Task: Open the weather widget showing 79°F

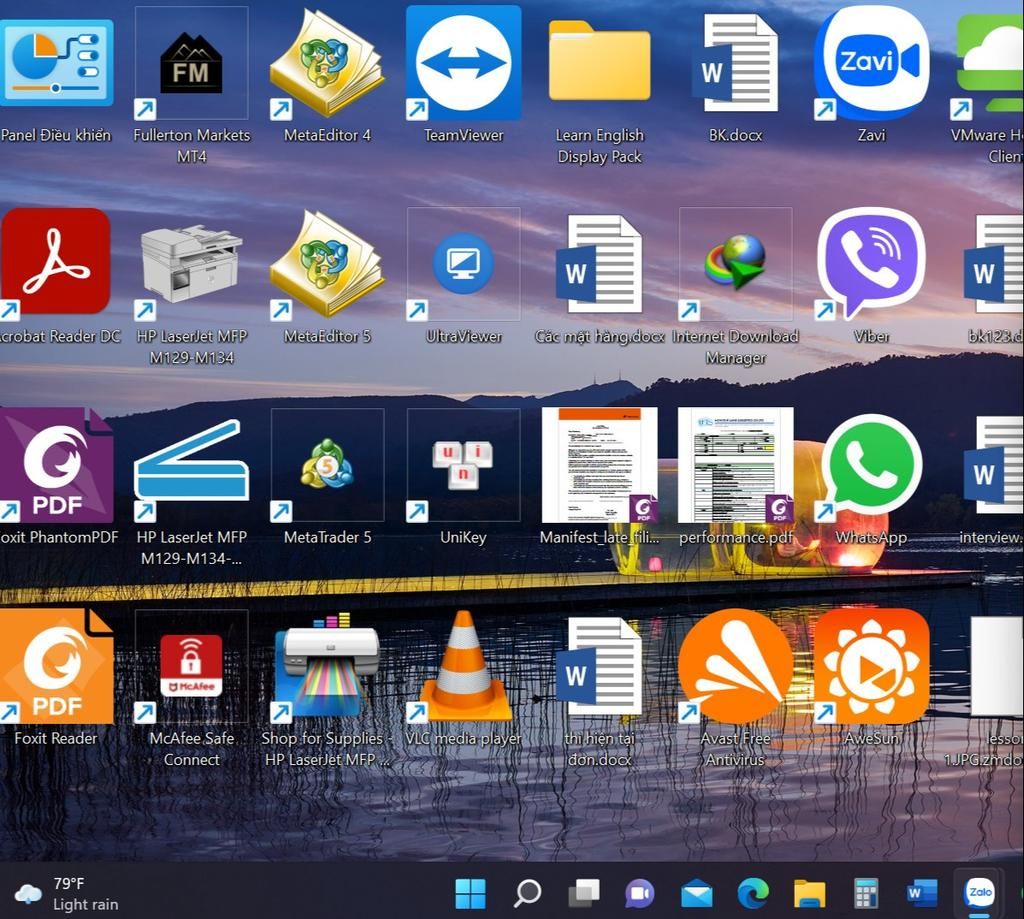Action: pos(67,894)
